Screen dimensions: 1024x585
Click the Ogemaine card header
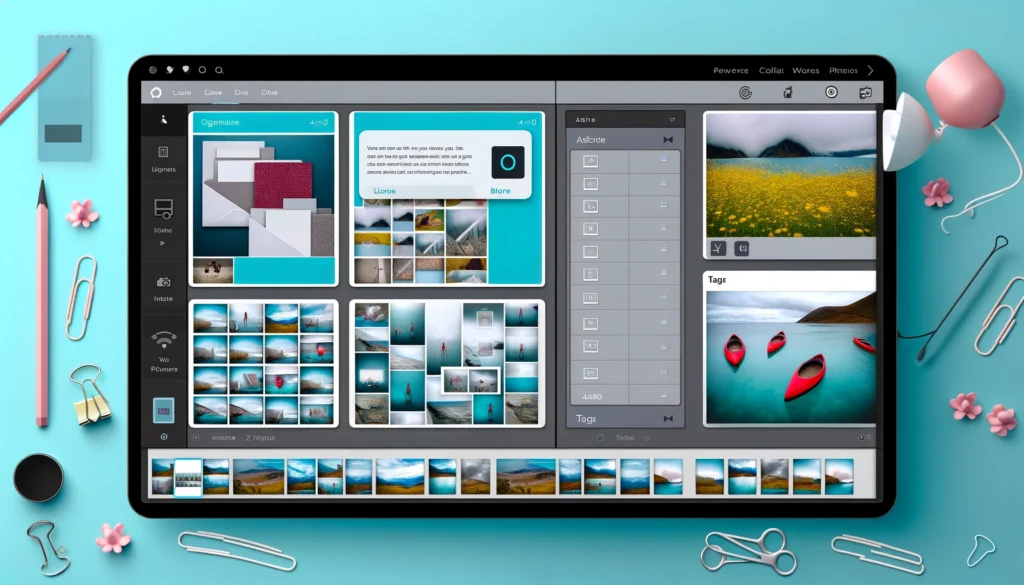263,123
